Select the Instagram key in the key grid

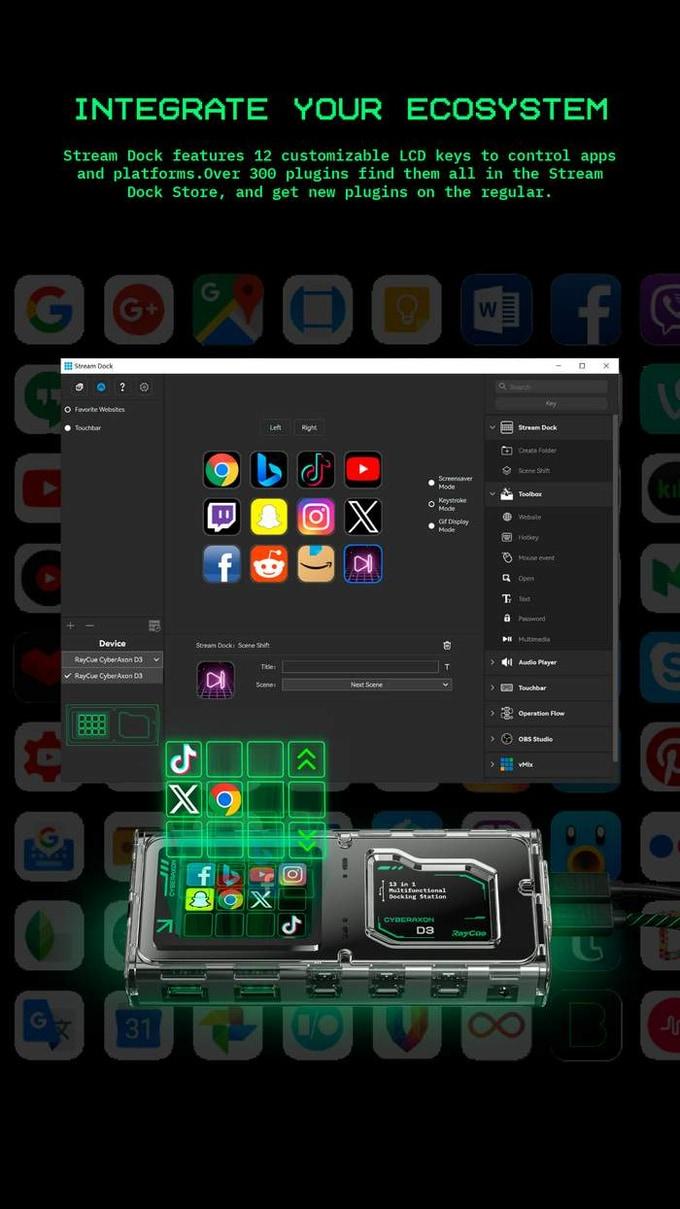(x=315, y=516)
